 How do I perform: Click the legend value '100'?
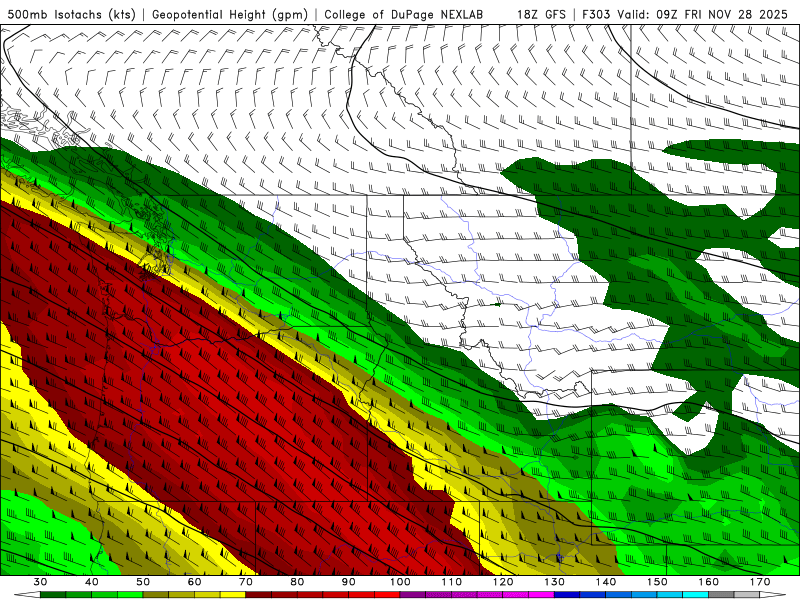point(400,582)
